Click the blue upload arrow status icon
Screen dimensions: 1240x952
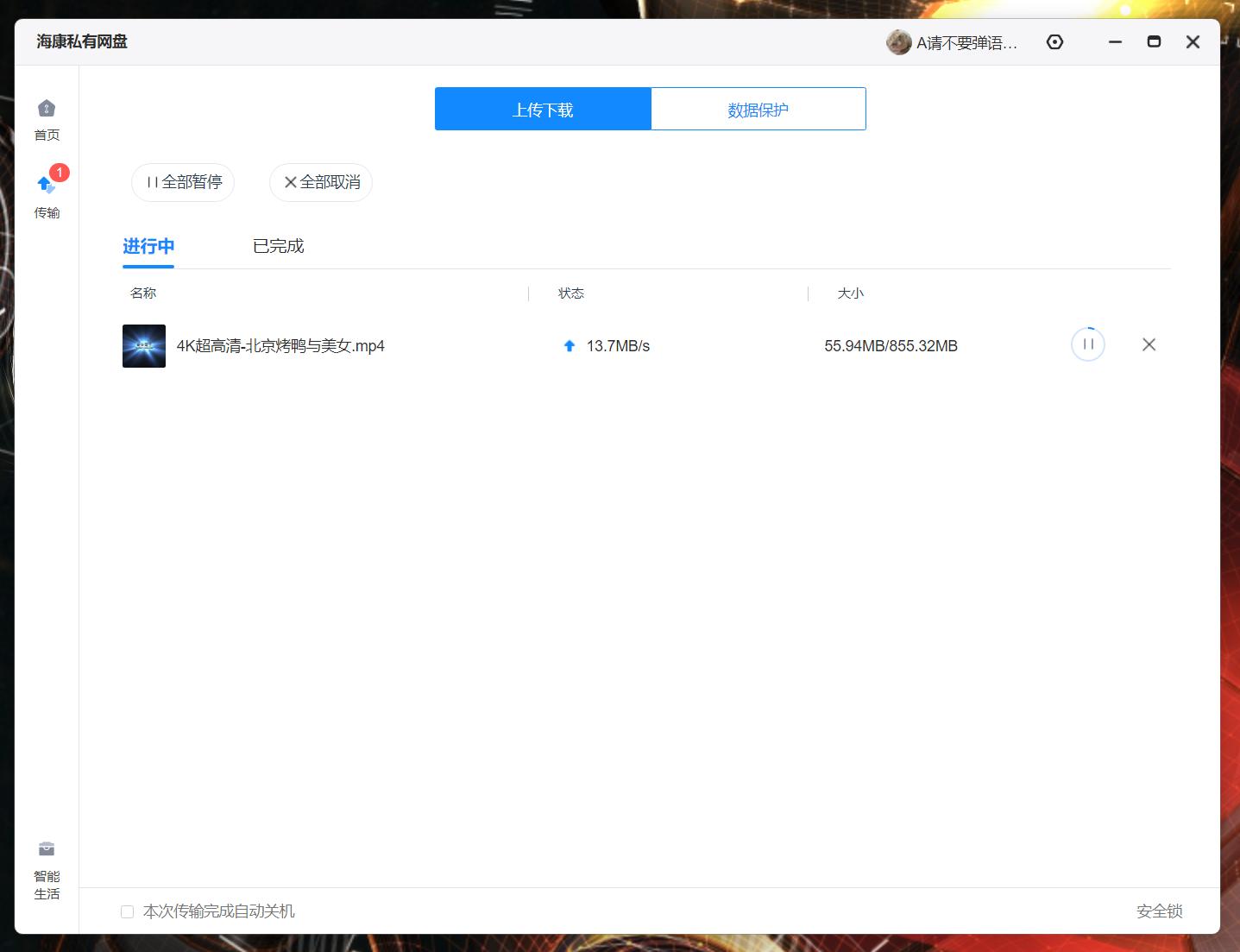coord(570,346)
